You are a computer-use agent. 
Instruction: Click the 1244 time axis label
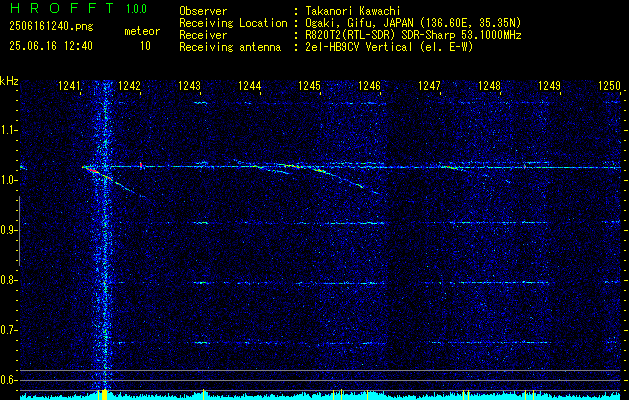pyautogui.click(x=250, y=85)
